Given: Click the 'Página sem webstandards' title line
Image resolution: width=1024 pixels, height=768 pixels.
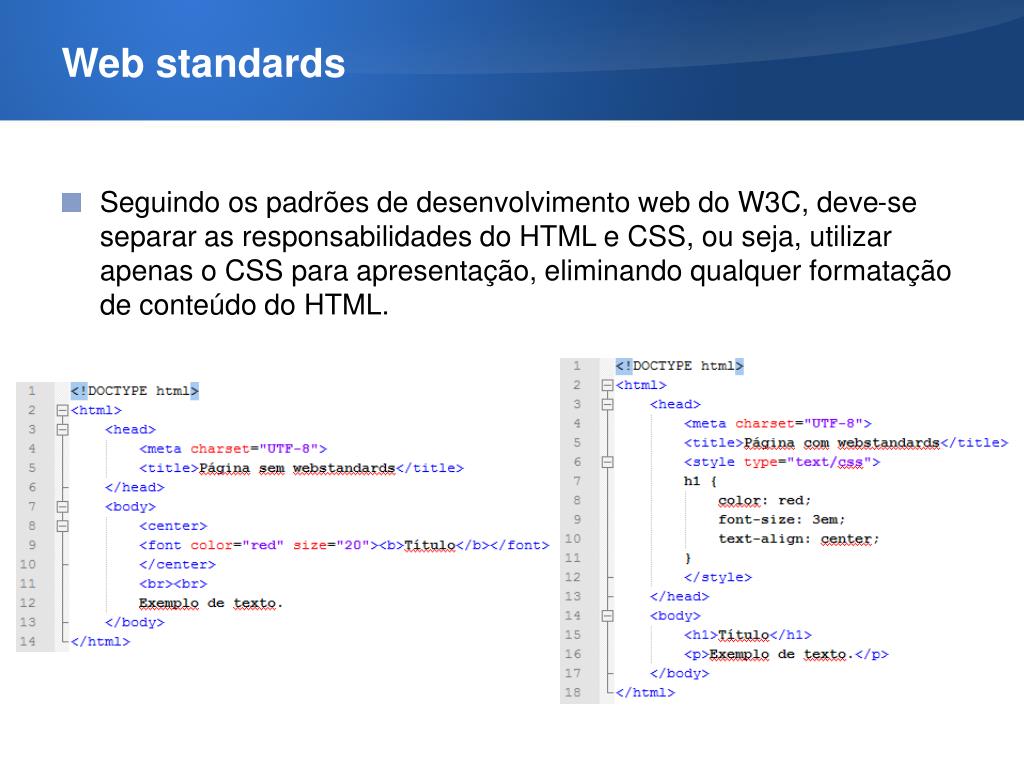Looking at the screenshot, I should (301, 468).
